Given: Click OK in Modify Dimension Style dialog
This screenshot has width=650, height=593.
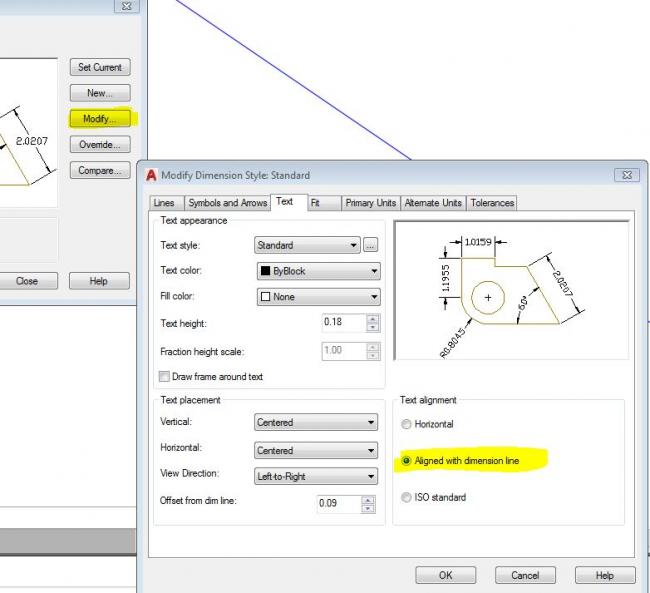Looking at the screenshot, I should pyautogui.click(x=446, y=575).
